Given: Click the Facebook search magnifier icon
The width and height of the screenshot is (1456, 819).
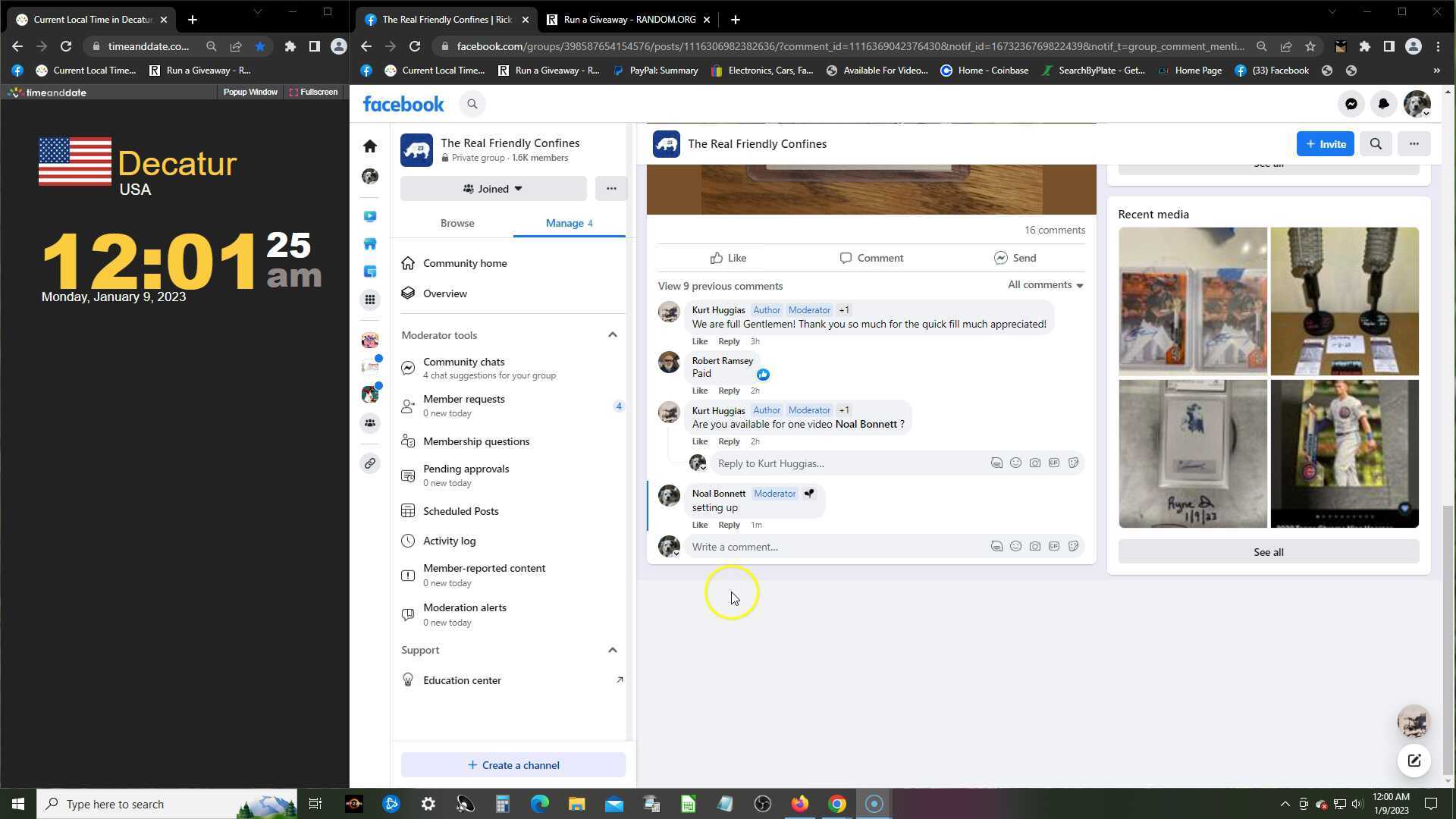Looking at the screenshot, I should coord(472,104).
